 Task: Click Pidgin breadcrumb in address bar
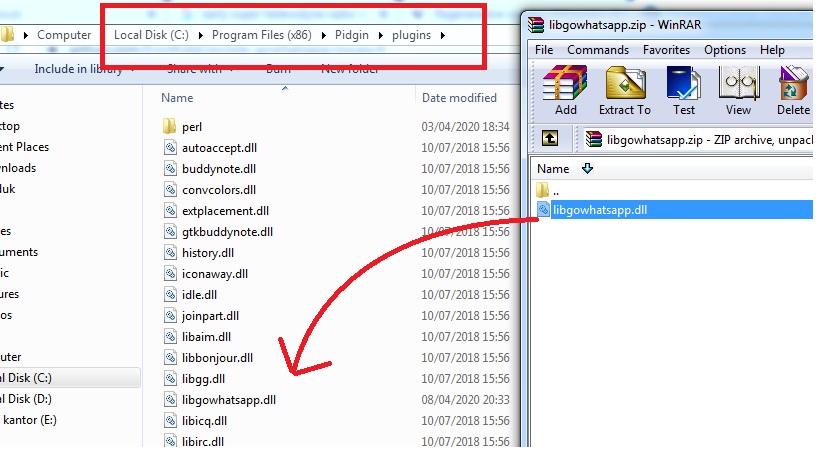[x=352, y=35]
